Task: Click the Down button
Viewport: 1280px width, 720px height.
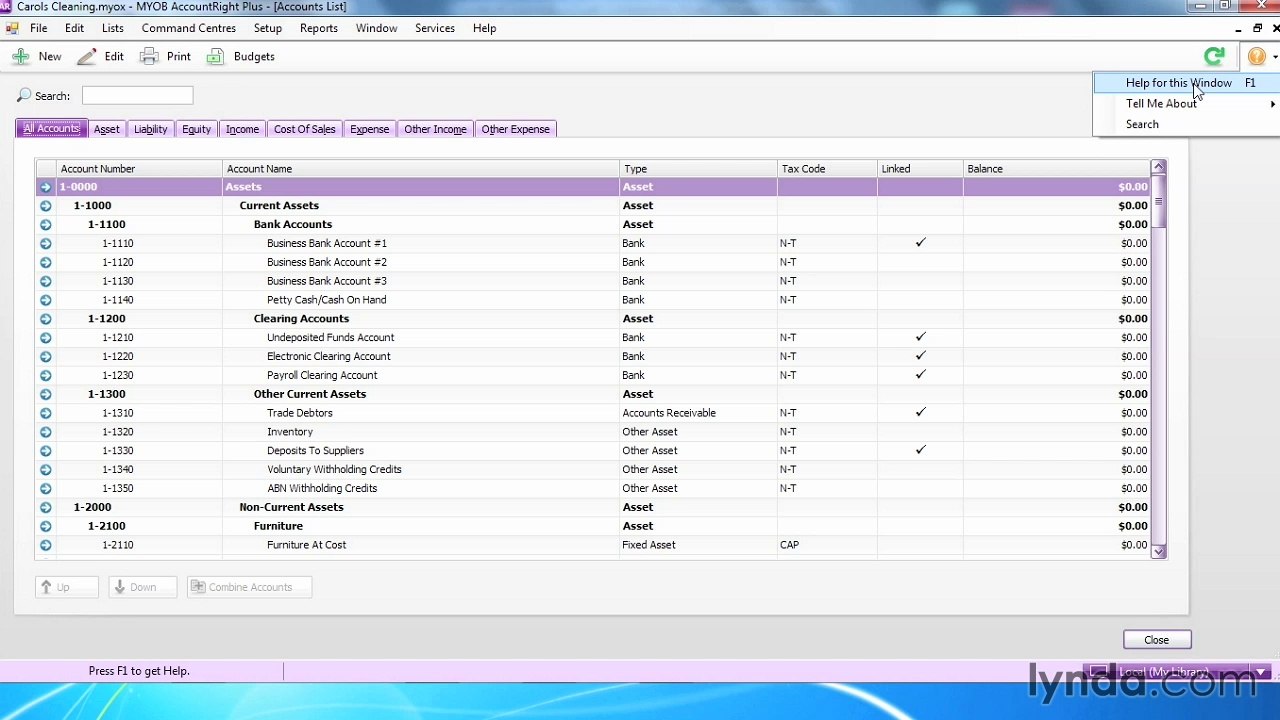Action: pyautogui.click(x=143, y=588)
